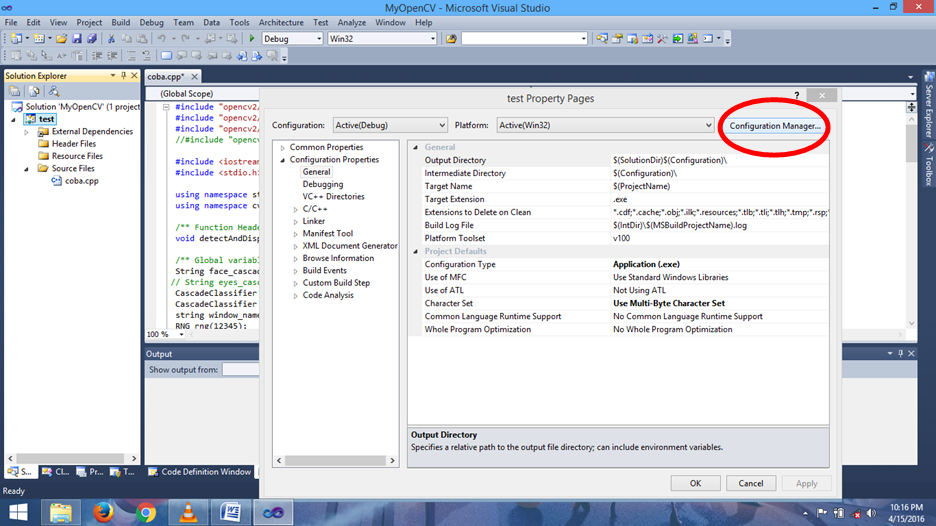The image size is (936, 526).
Task: Open Firefox from the taskbar
Action: [103, 512]
